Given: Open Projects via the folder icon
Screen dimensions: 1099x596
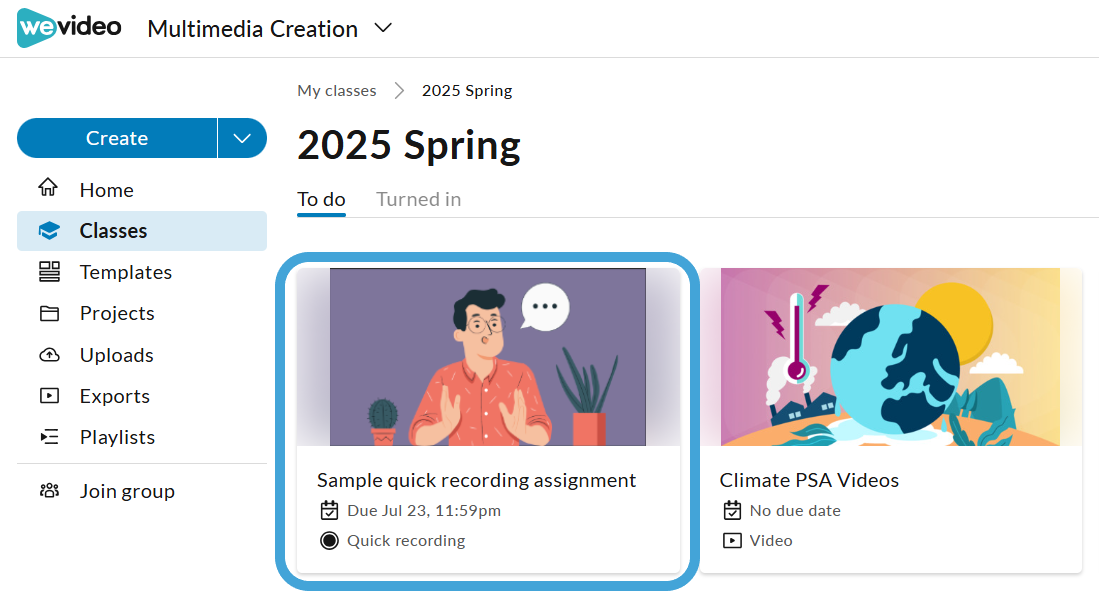Looking at the screenshot, I should click(49, 313).
